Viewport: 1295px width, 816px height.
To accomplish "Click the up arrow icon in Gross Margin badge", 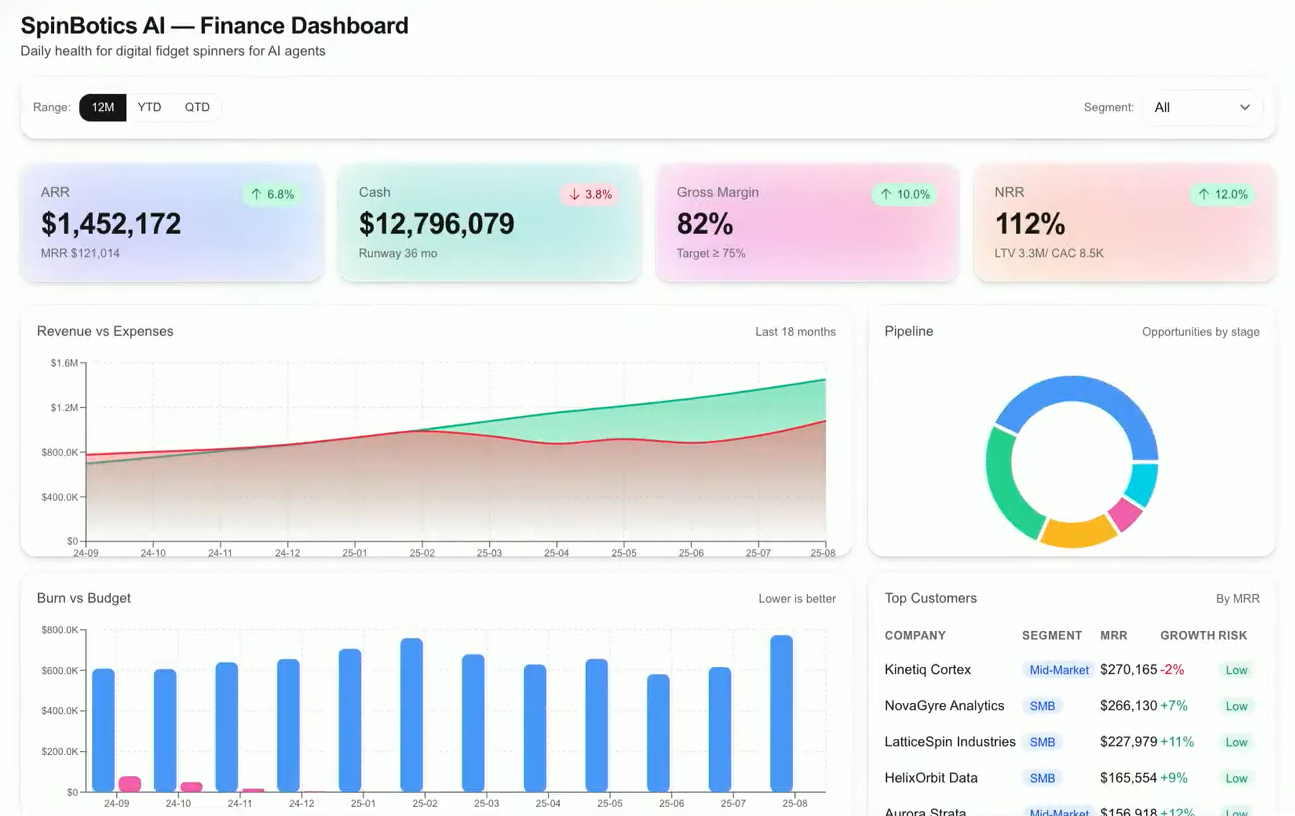I will point(886,194).
